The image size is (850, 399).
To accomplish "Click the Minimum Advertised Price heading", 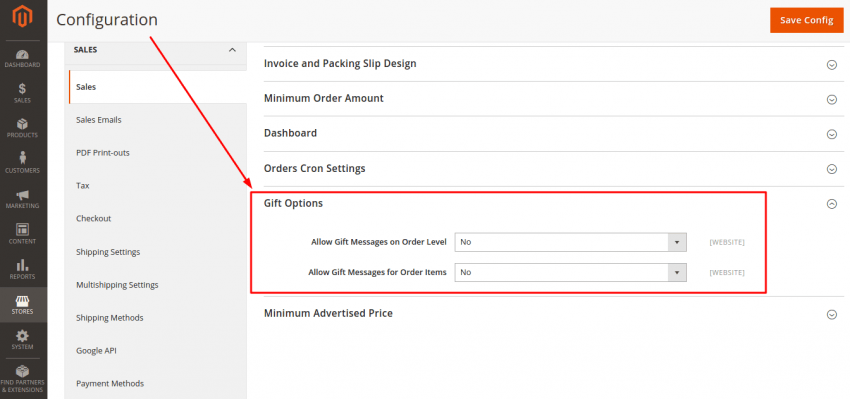I will 328,313.
